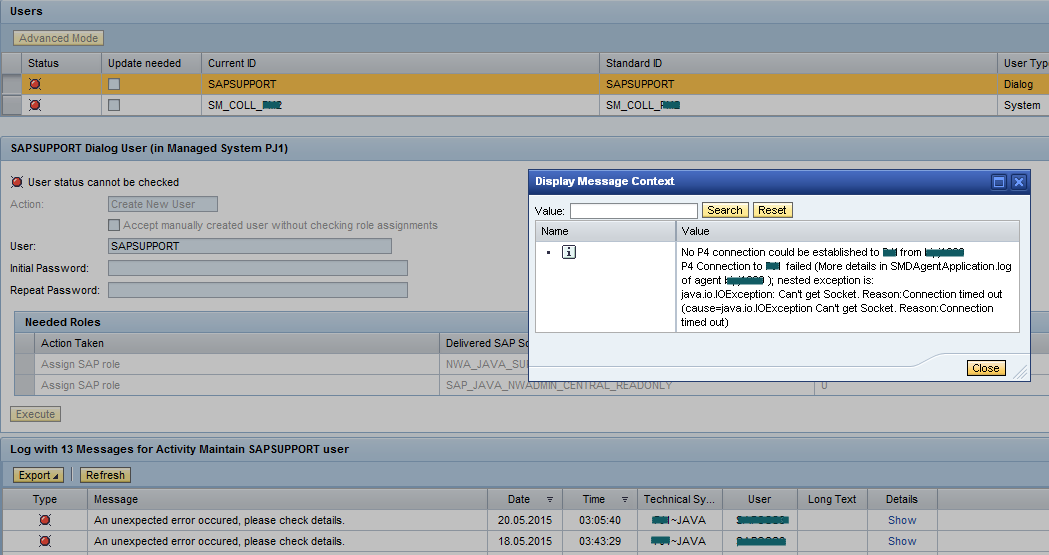Click the Name column header in dialog

coord(605,231)
